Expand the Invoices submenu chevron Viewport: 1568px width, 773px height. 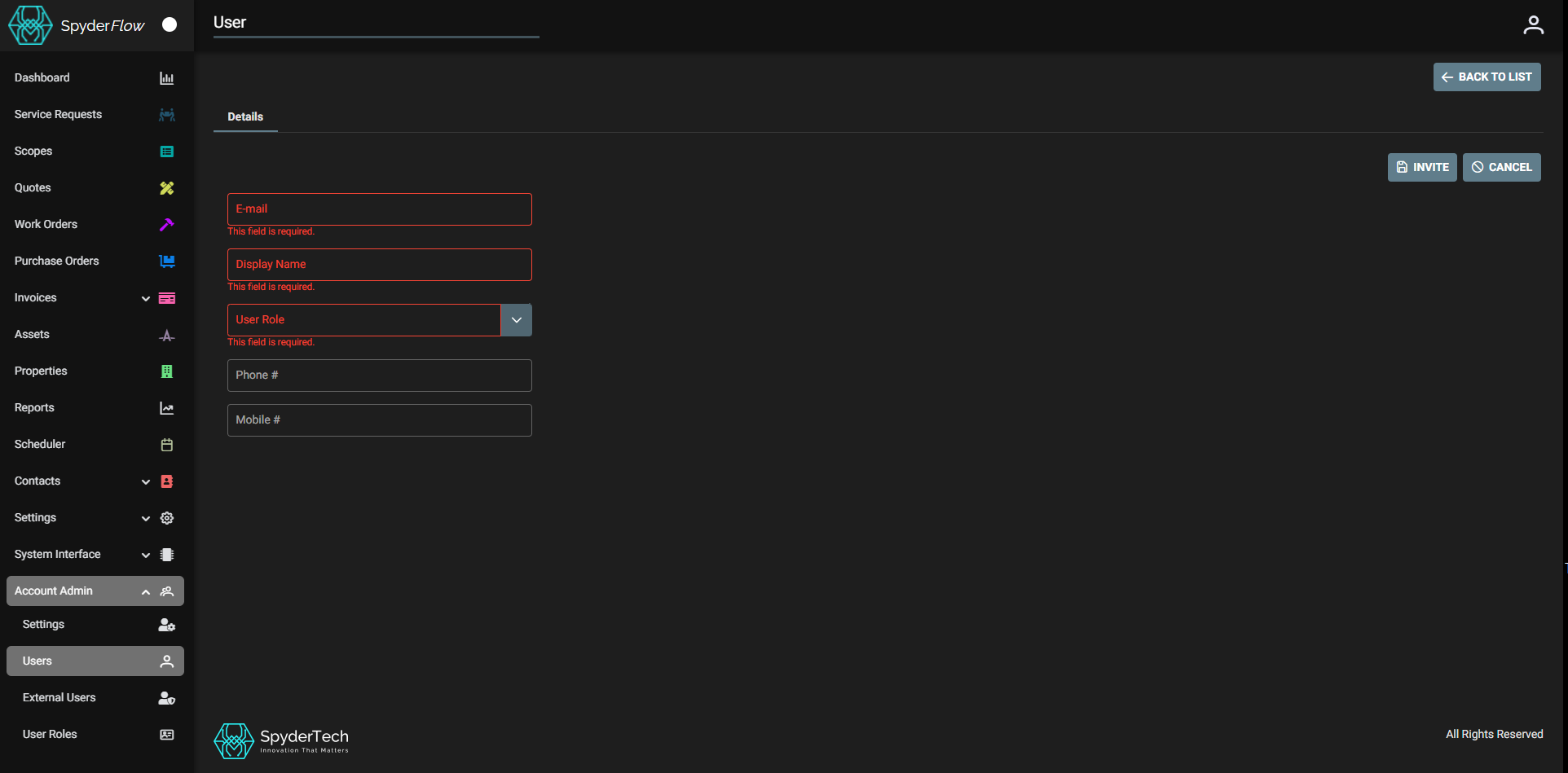pyautogui.click(x=146, y=298)
